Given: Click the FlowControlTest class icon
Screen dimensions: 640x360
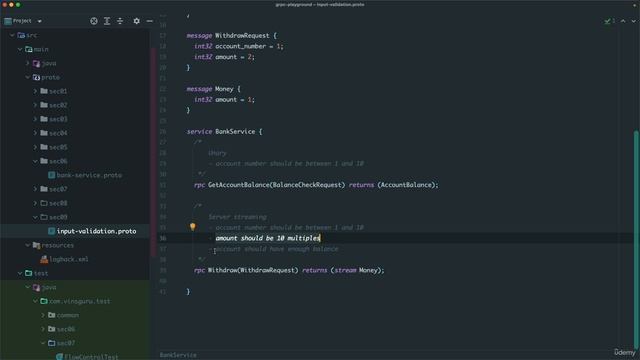Looking at the screenshot, I should 59,357.
